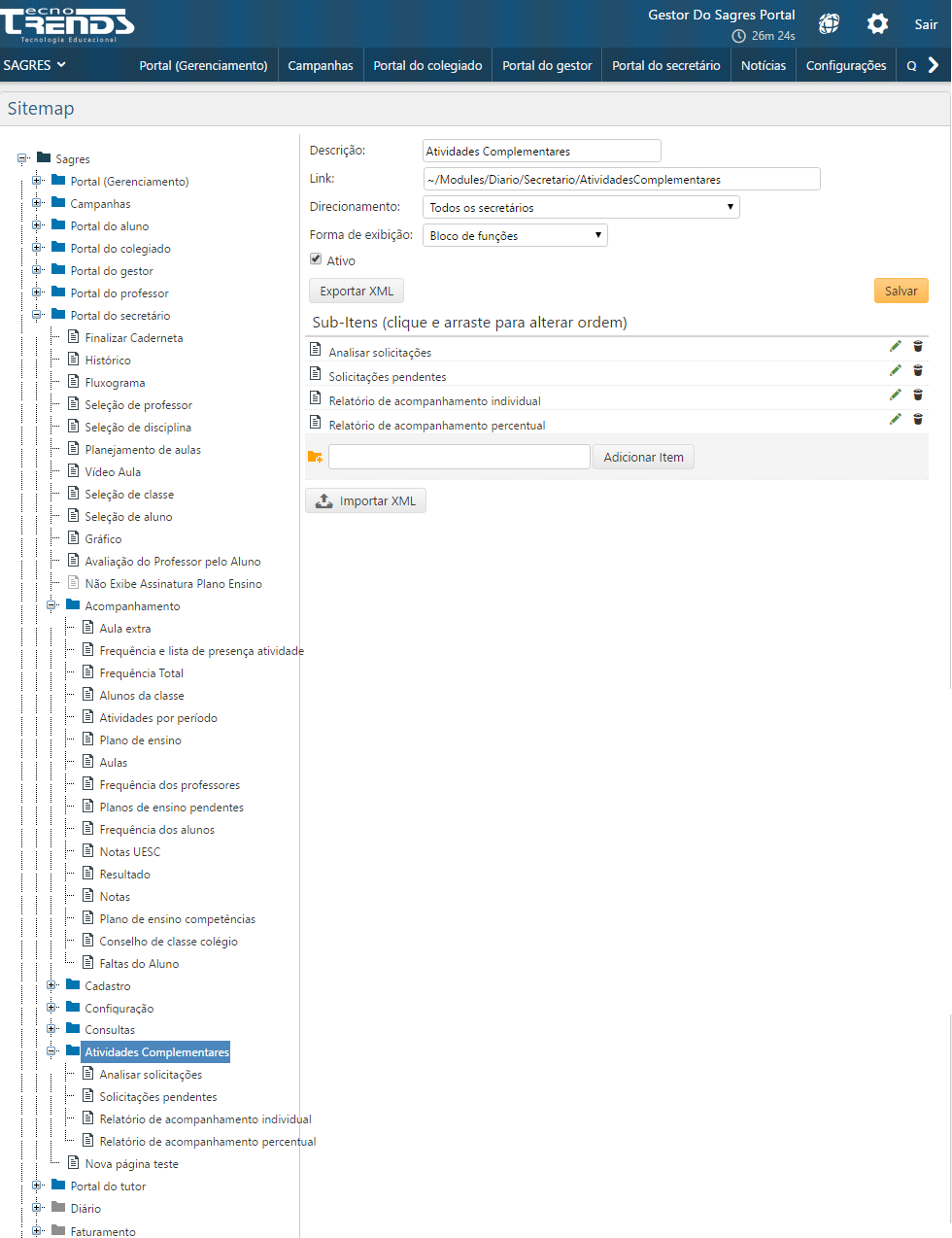This screenshot has width=952, height=1238.
Task: Expand the Cadastro folder in tree
Action: click(52, 985)
